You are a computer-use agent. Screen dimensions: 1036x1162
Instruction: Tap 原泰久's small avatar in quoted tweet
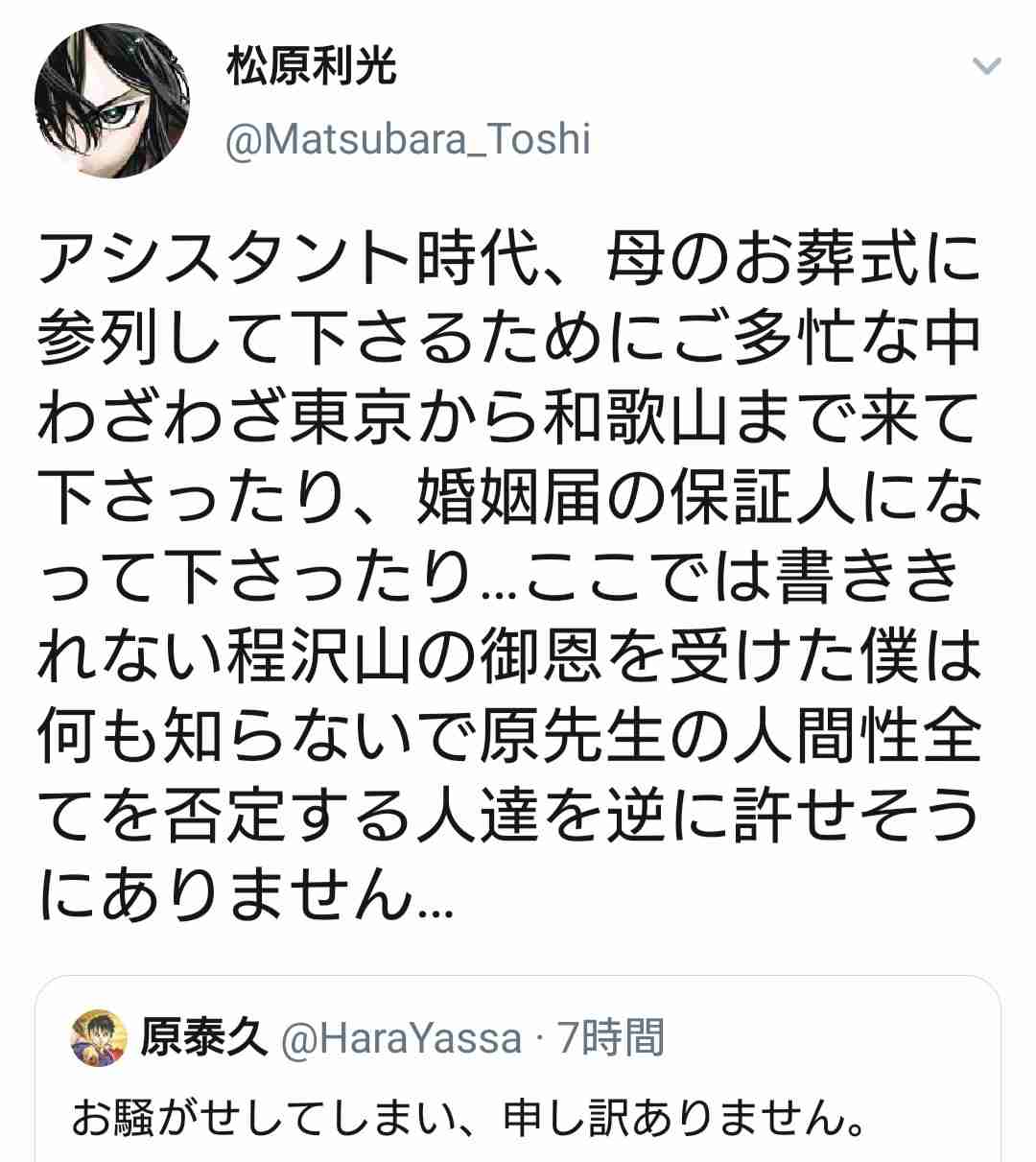tap(99, 1037)
